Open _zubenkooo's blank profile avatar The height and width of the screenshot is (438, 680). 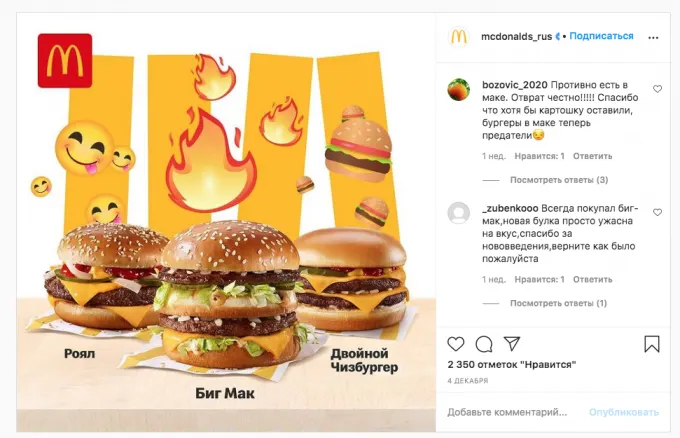pyautogui.click(x=459, y=213)
